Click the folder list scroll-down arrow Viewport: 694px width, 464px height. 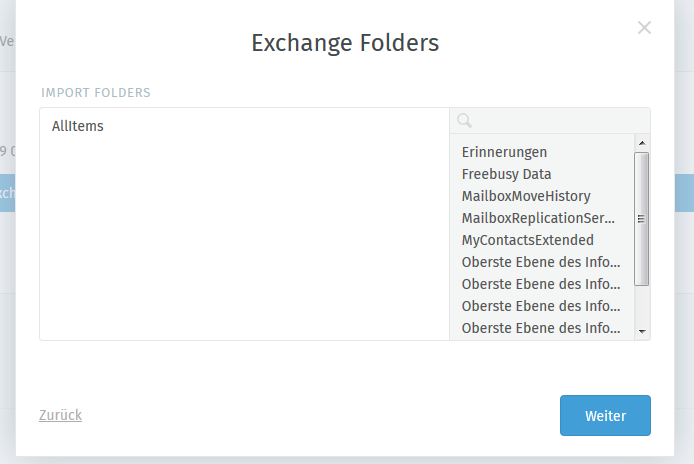pos(642,331)
